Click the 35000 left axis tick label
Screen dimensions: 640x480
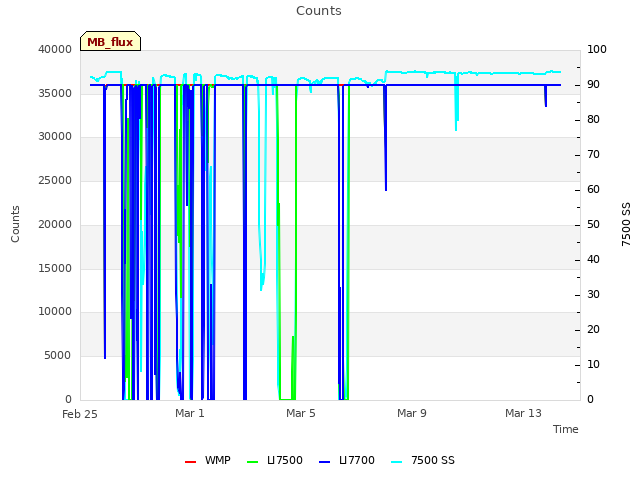55,93
